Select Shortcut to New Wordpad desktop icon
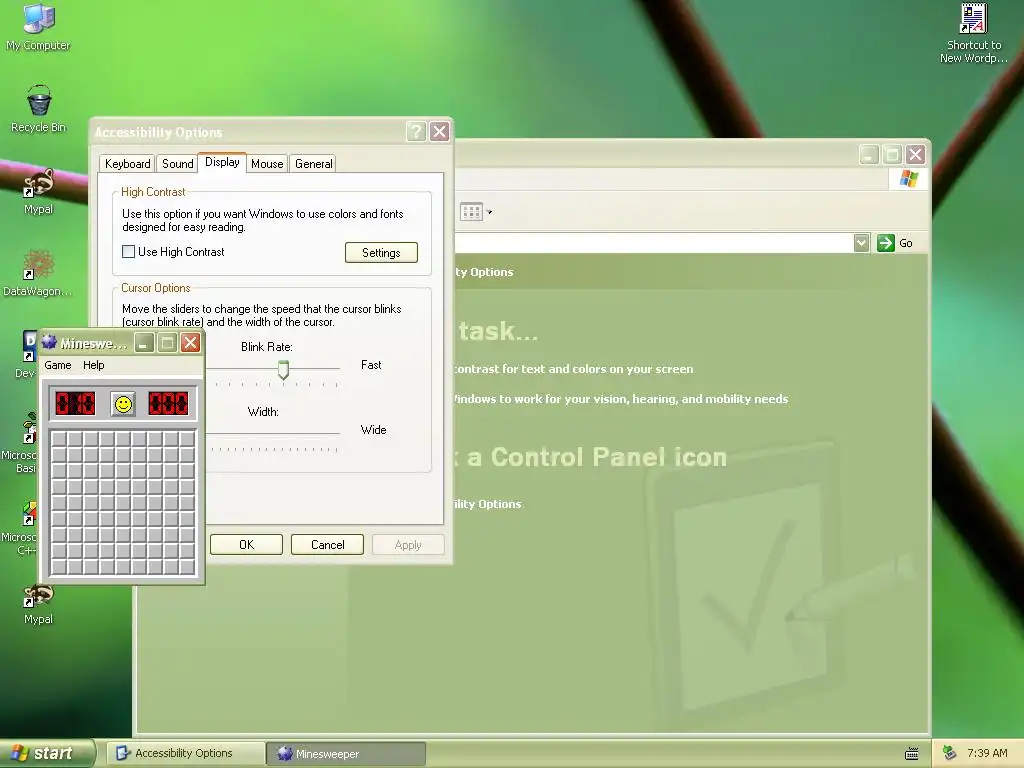The width and height of the screenshot is (1024, 768). pyautogui.click(x=973, y=33)
